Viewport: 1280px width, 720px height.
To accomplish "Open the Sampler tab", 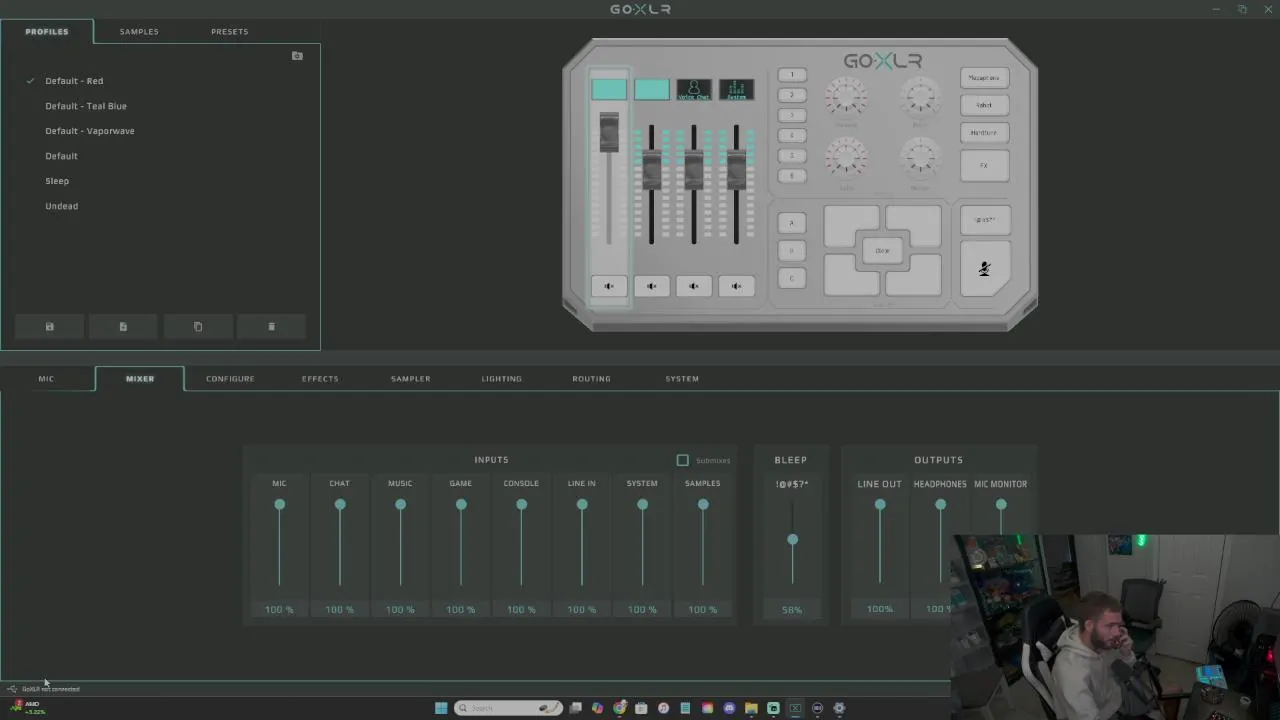I will point(410,379).
